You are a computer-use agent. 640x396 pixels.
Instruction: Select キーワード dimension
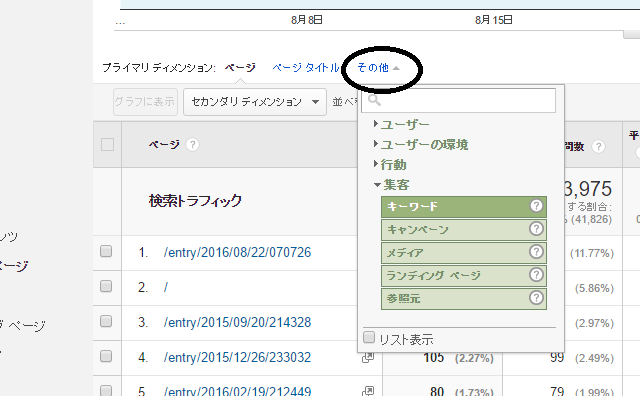(464, 207)
